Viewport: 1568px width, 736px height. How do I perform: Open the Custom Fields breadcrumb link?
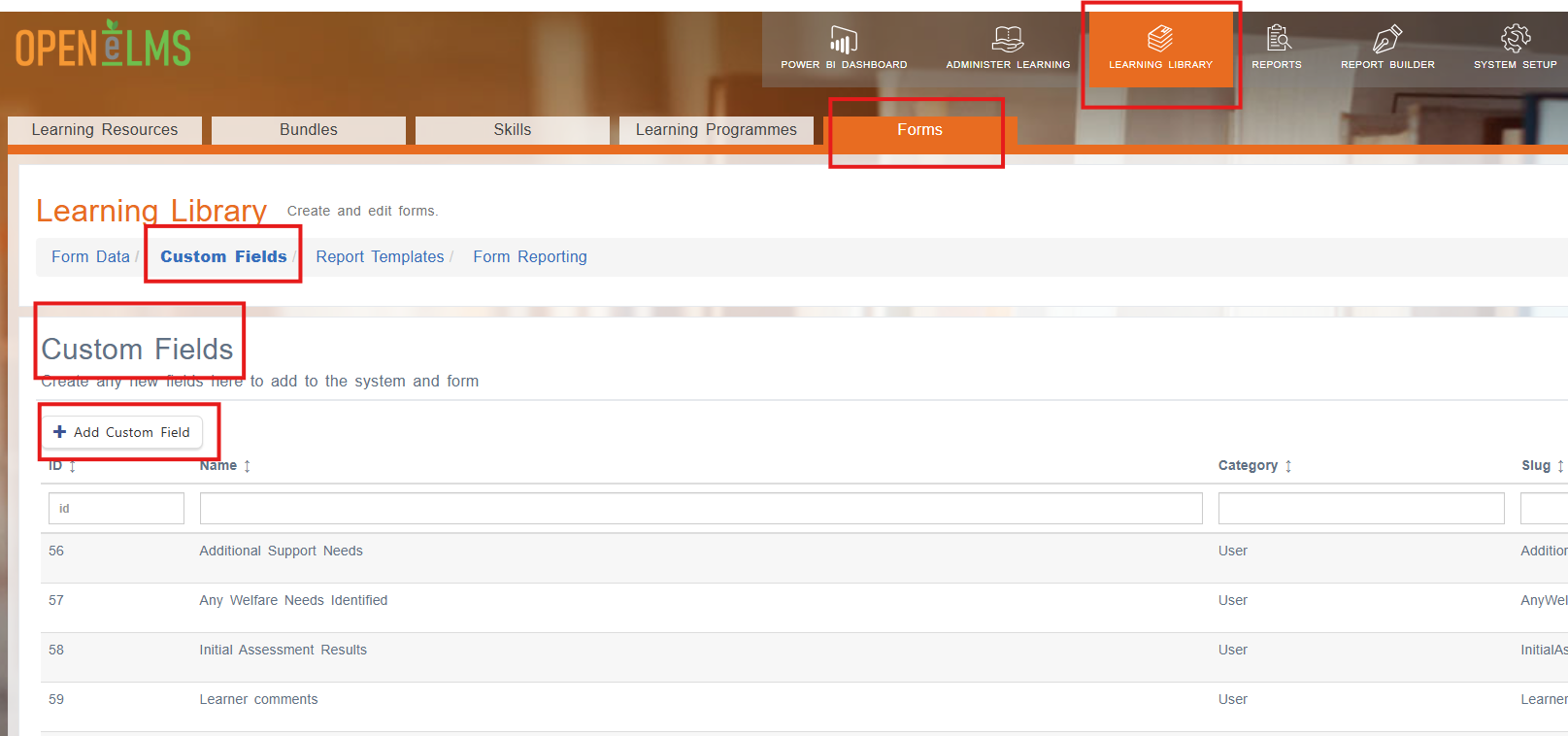[223, 256]
